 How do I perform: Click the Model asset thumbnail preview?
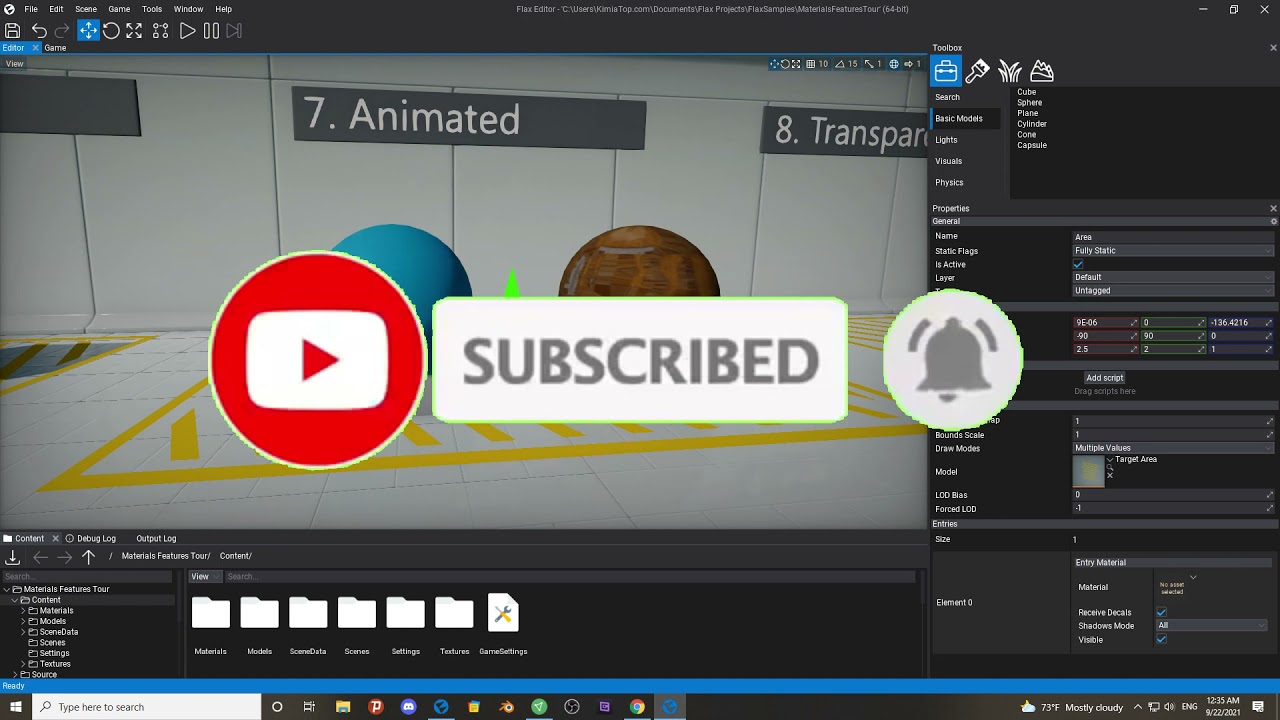[1088, 471]
